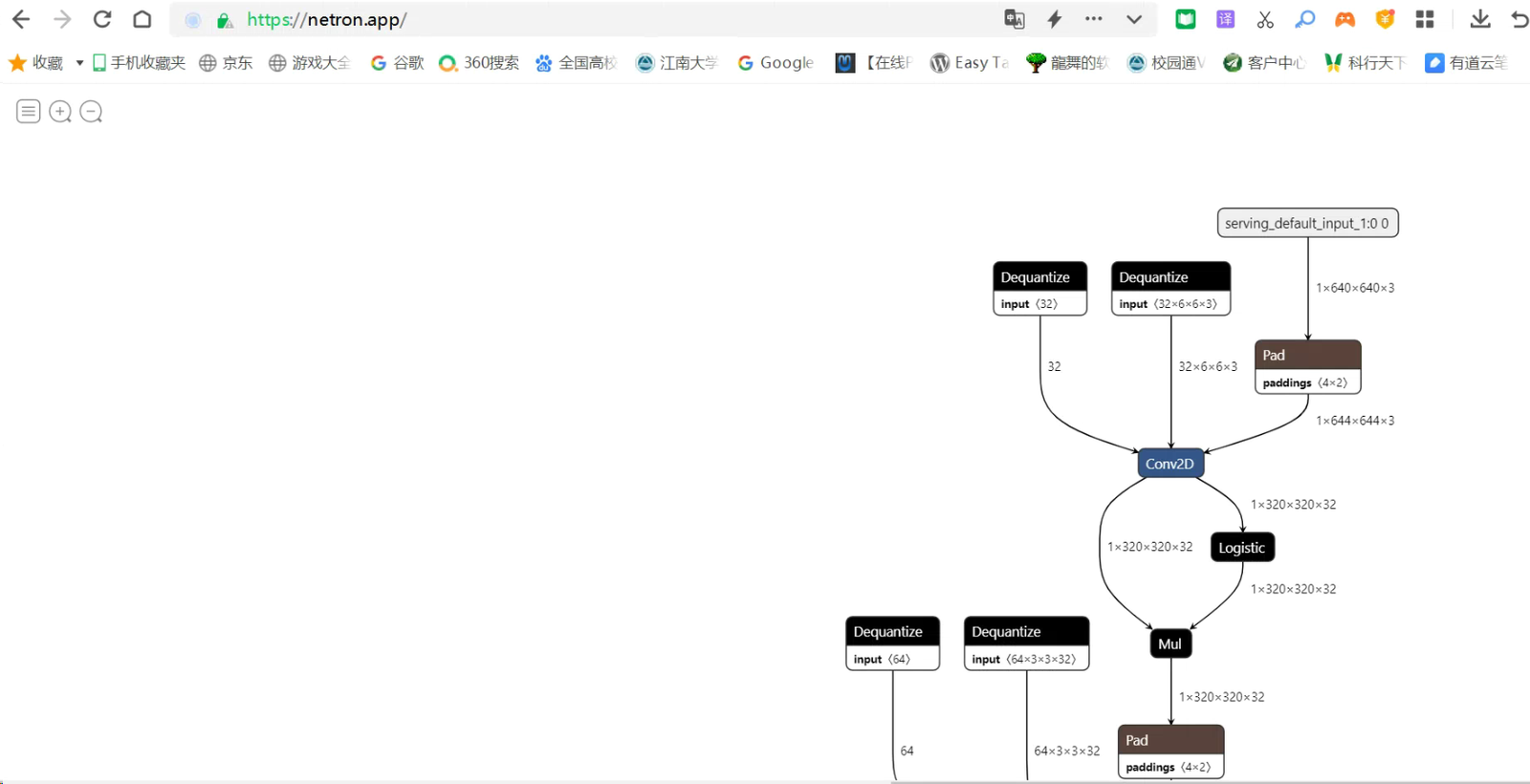Image resolution: width=1530 pixels, height=784 pixels.
Task: Go back to the previous page
Action: coord(20,19)
